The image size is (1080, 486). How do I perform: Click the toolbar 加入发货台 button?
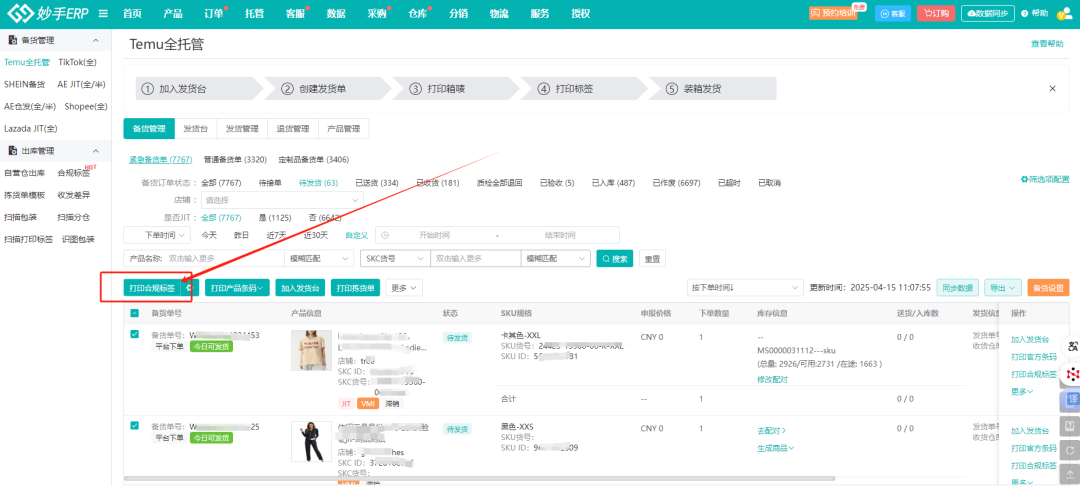tap(300, 288)
